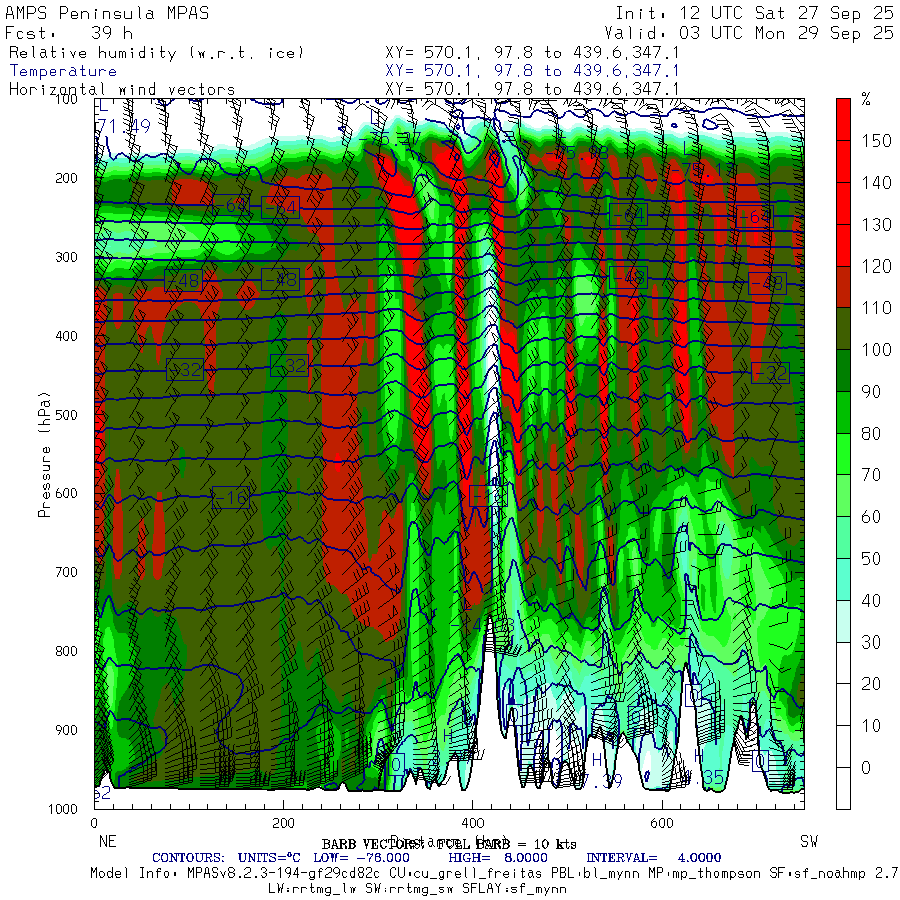Click the blue XY coordinates beside Temperature
Image resolution: width=900 pixels, height=900 pixels.
[532, 71]
